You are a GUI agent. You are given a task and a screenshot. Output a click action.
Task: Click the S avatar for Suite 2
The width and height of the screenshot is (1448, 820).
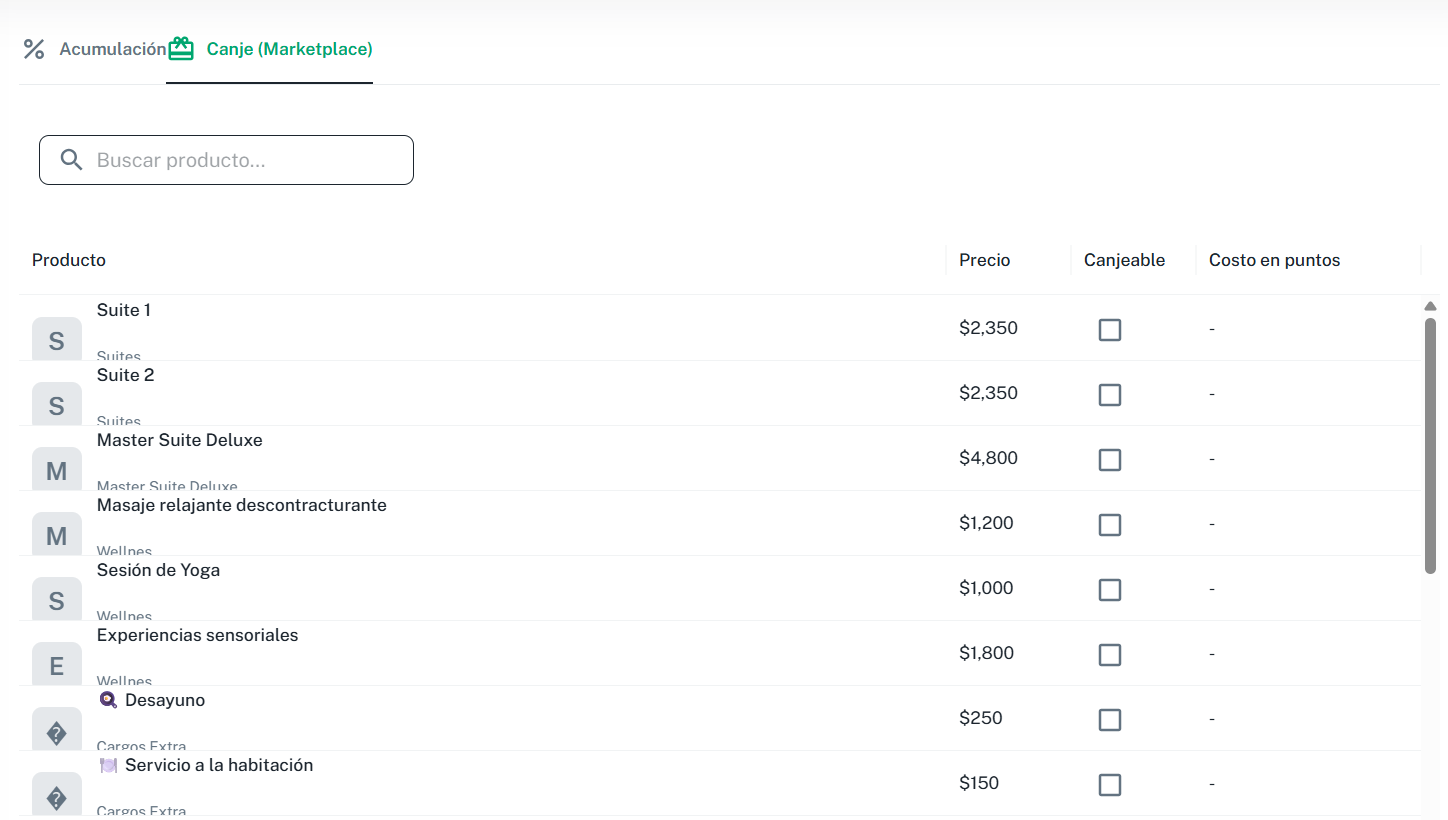click(x=57, y=404)
